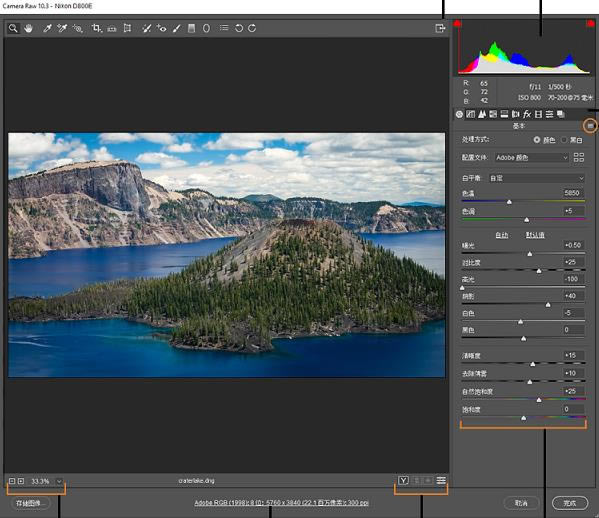
Task: Select the Transform tool
Action: click(127, 28)
